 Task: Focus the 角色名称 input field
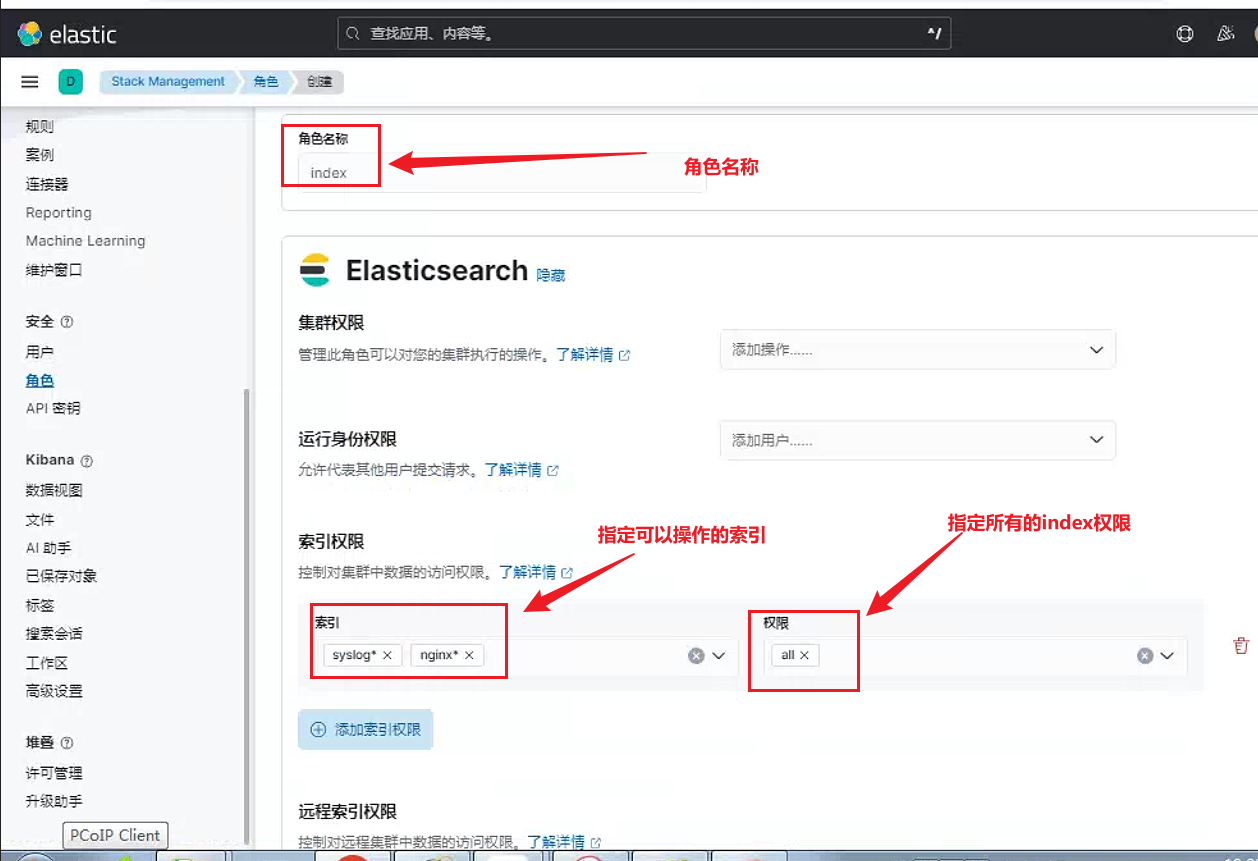pyautogui.click(x=502, y=173)
